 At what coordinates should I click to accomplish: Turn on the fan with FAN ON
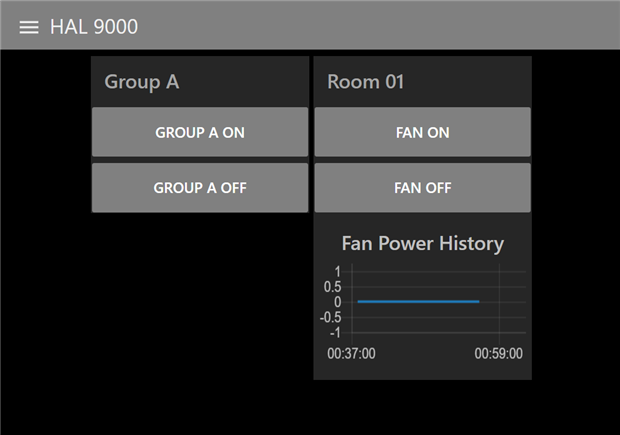[x=422, y=132]
